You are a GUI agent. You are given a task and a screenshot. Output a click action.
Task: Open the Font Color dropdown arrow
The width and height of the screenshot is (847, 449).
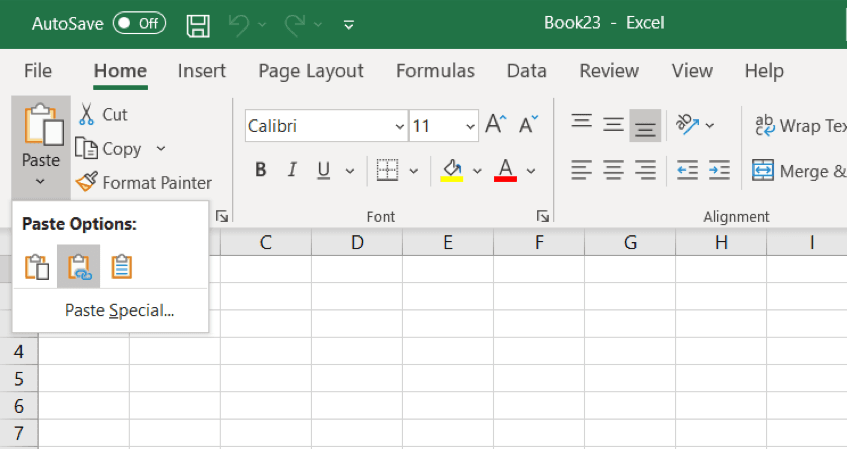point(531,171)
